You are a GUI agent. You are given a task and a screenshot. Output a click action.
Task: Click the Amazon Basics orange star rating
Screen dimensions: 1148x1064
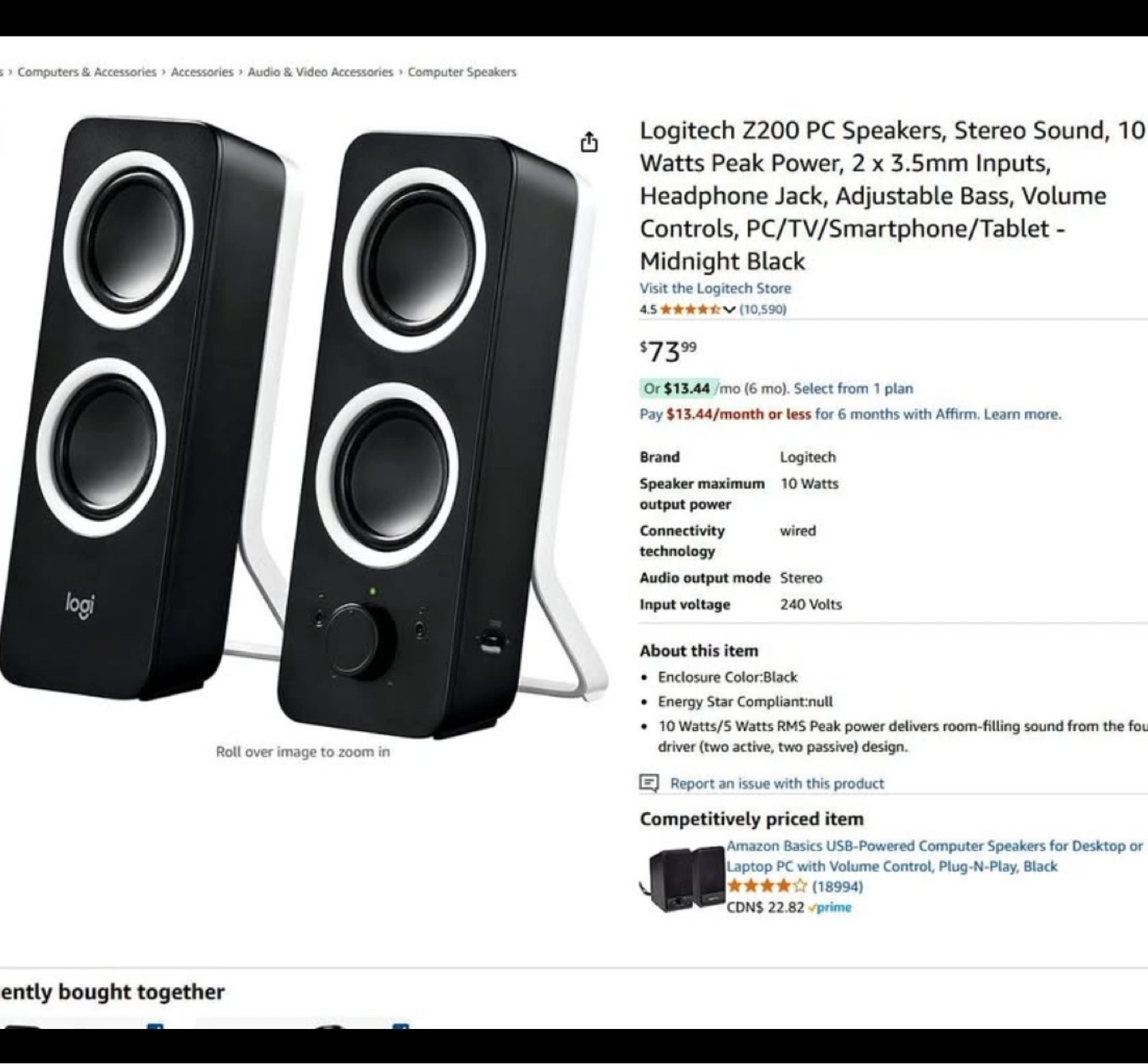coord(767,886)
